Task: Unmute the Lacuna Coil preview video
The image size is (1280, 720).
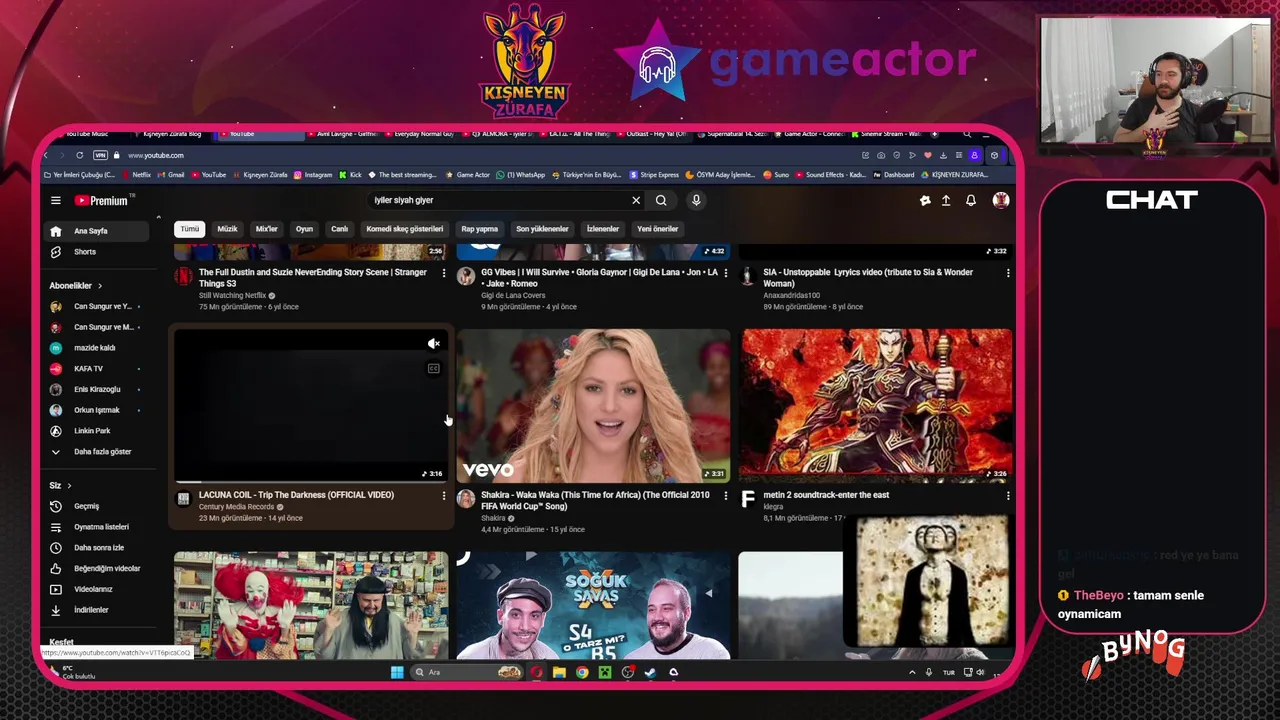Action: pyautogui.click(x=434, y=344)
